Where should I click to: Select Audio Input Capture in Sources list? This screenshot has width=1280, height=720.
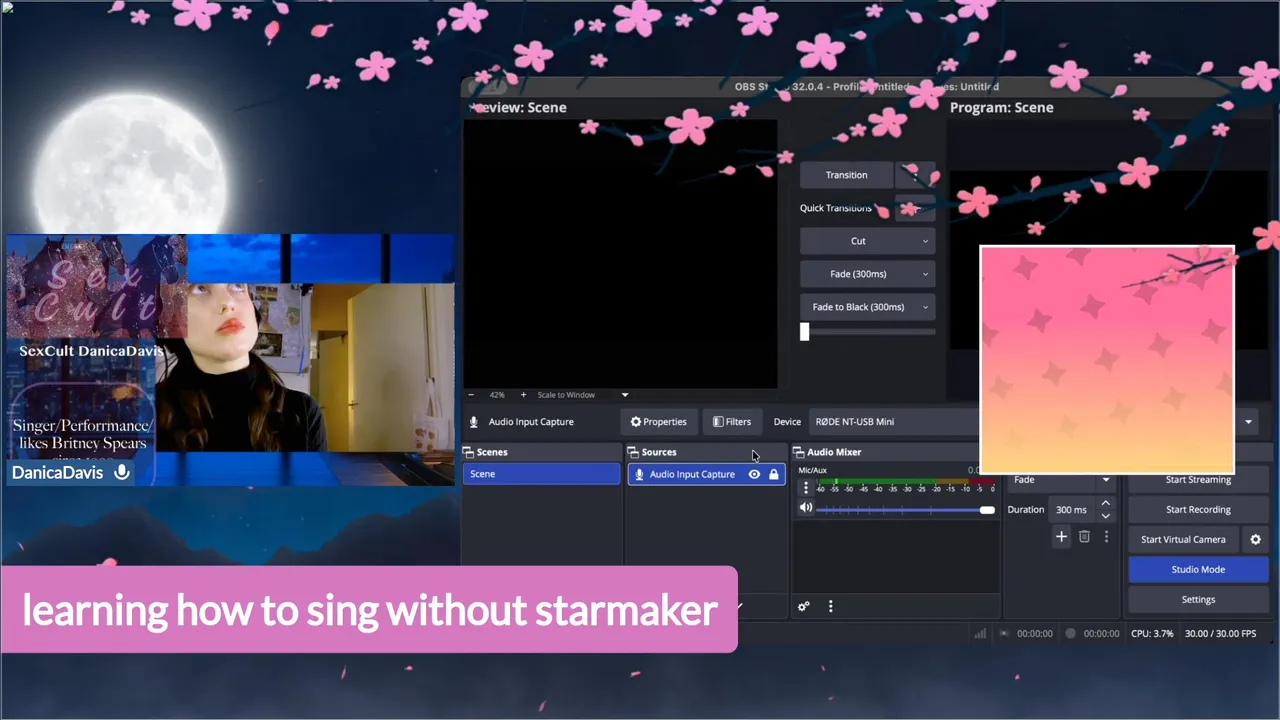pyautogui.click(x=691, y=475)
